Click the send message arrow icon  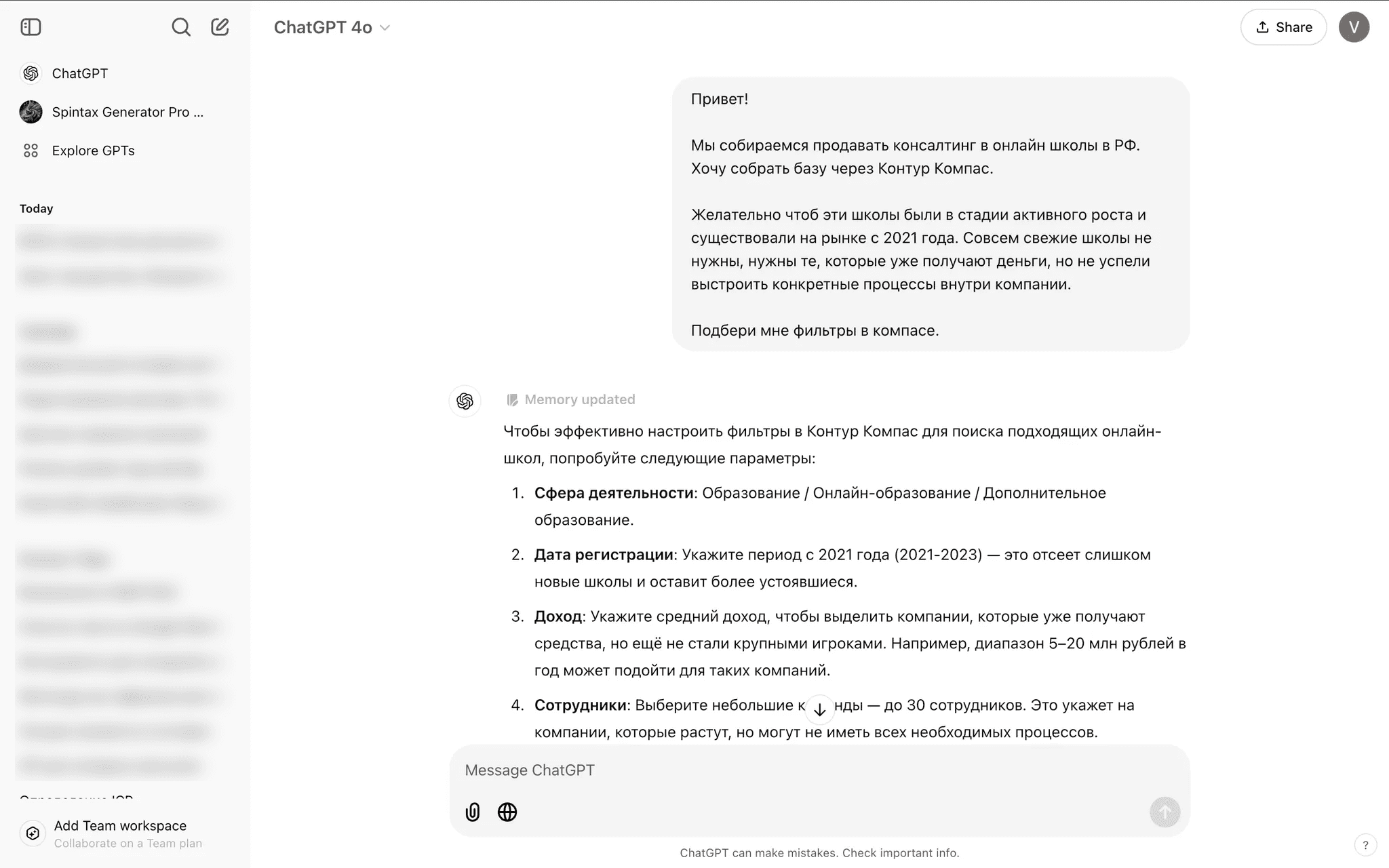pos(1165,812)
